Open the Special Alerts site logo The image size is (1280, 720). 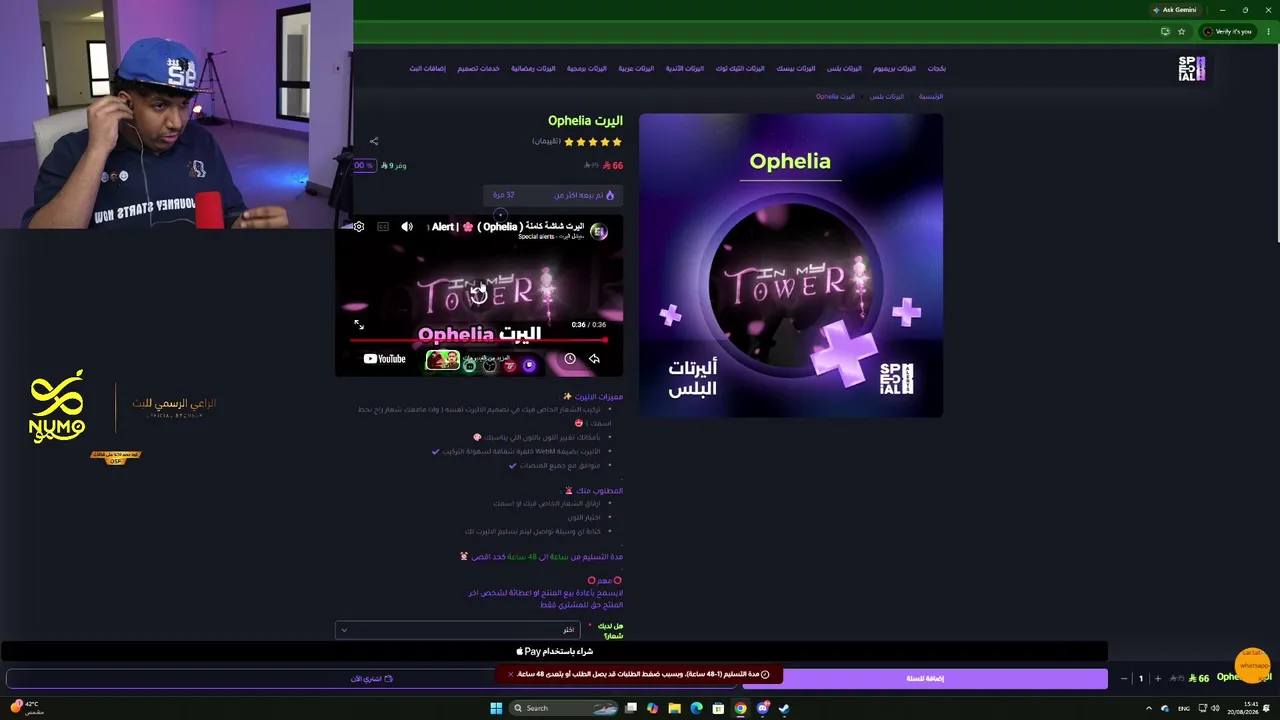[x=1192, y=69]
